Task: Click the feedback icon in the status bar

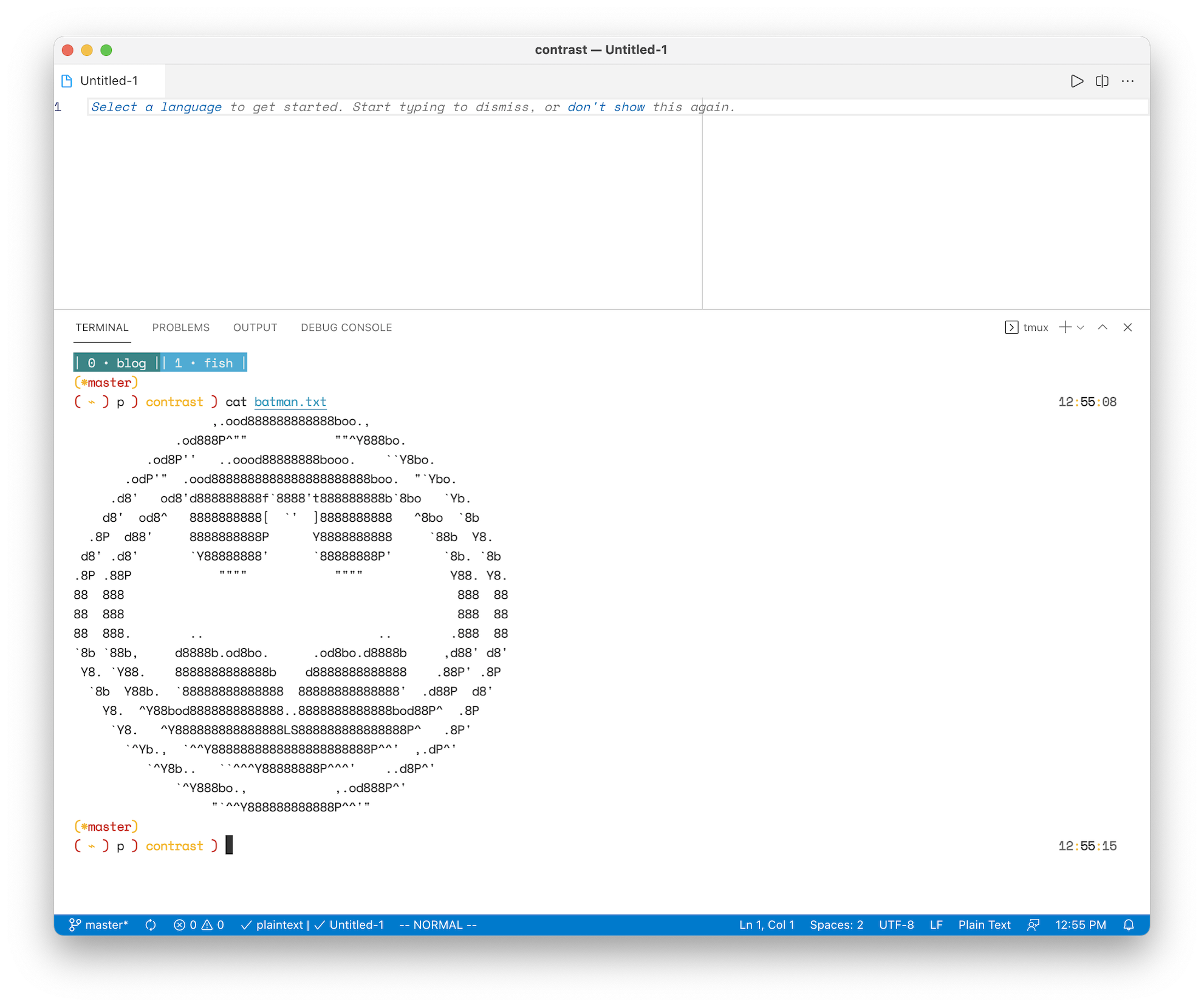Action: click(x=1033, y=924)
